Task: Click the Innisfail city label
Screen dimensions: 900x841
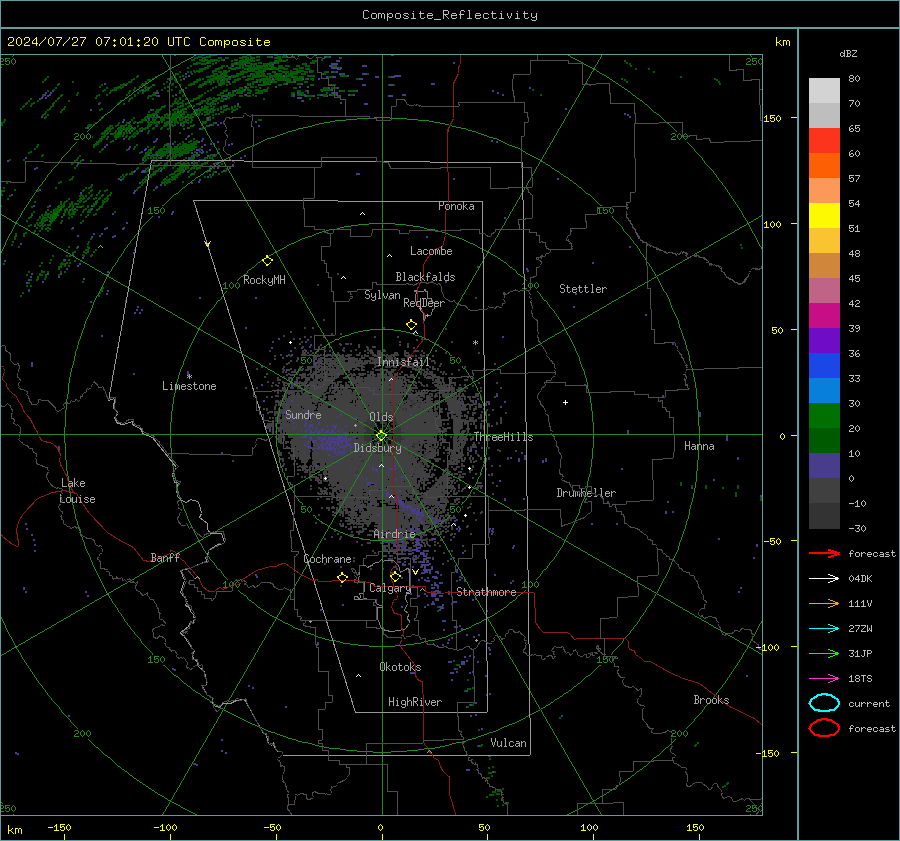Action: click(x=403, y=362)
